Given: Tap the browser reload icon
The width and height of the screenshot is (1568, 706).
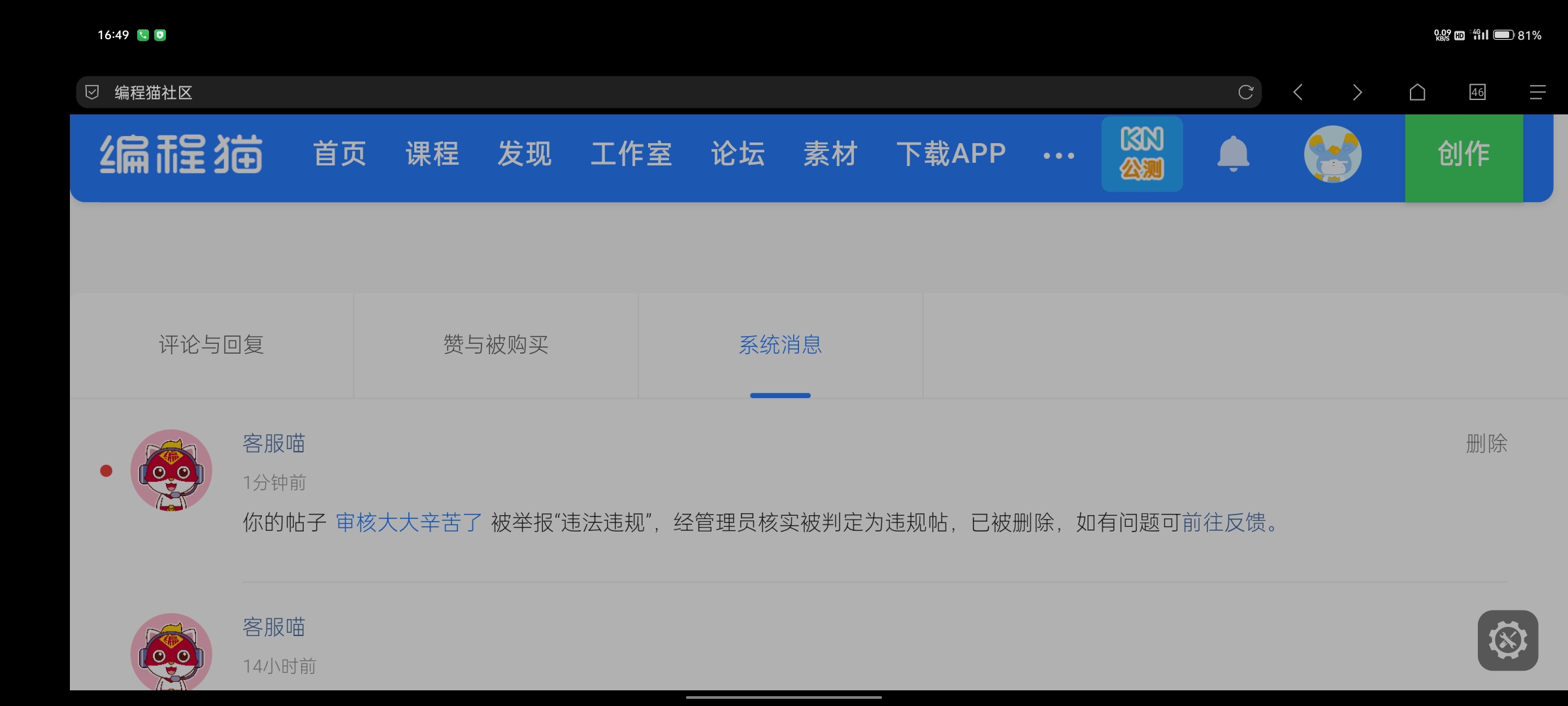Looking at the screenshot, I should pyautogui.click(x=1246, y=92).
